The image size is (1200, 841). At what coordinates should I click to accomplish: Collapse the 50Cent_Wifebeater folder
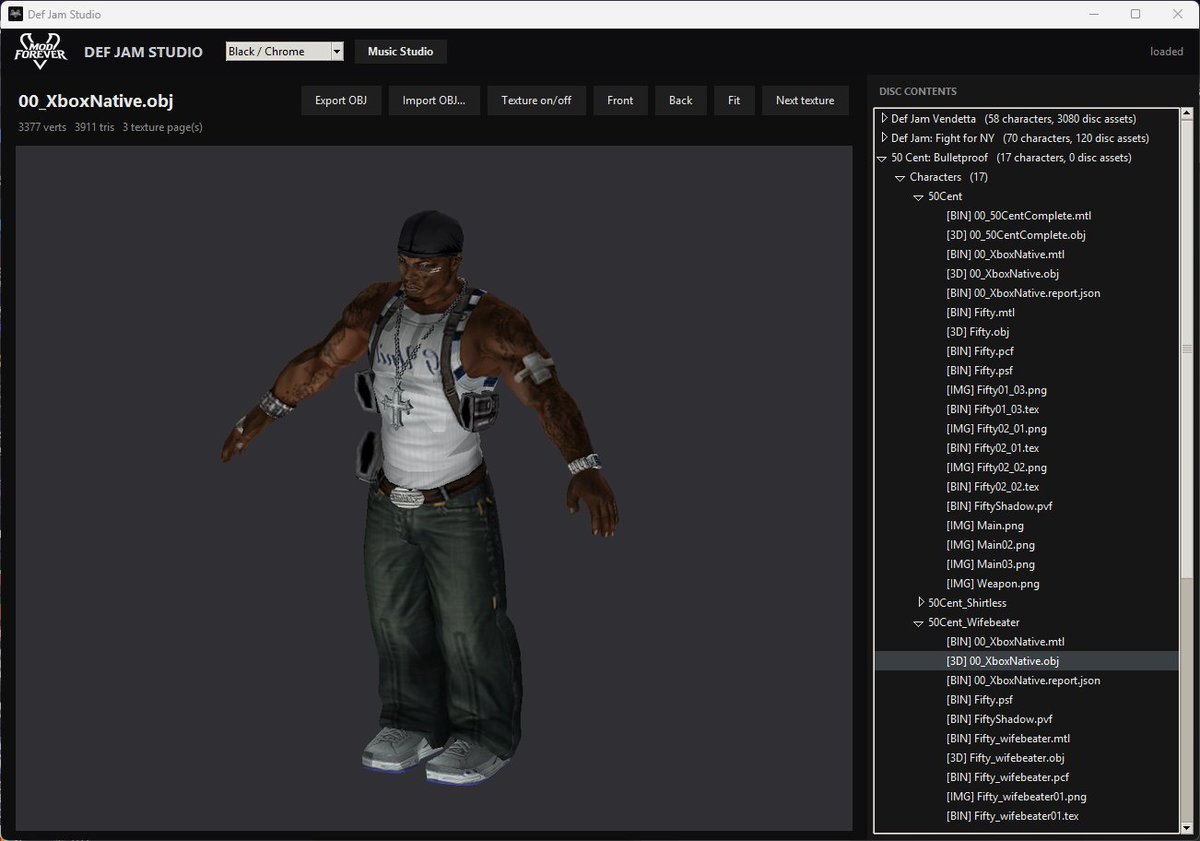coord(919,623)
